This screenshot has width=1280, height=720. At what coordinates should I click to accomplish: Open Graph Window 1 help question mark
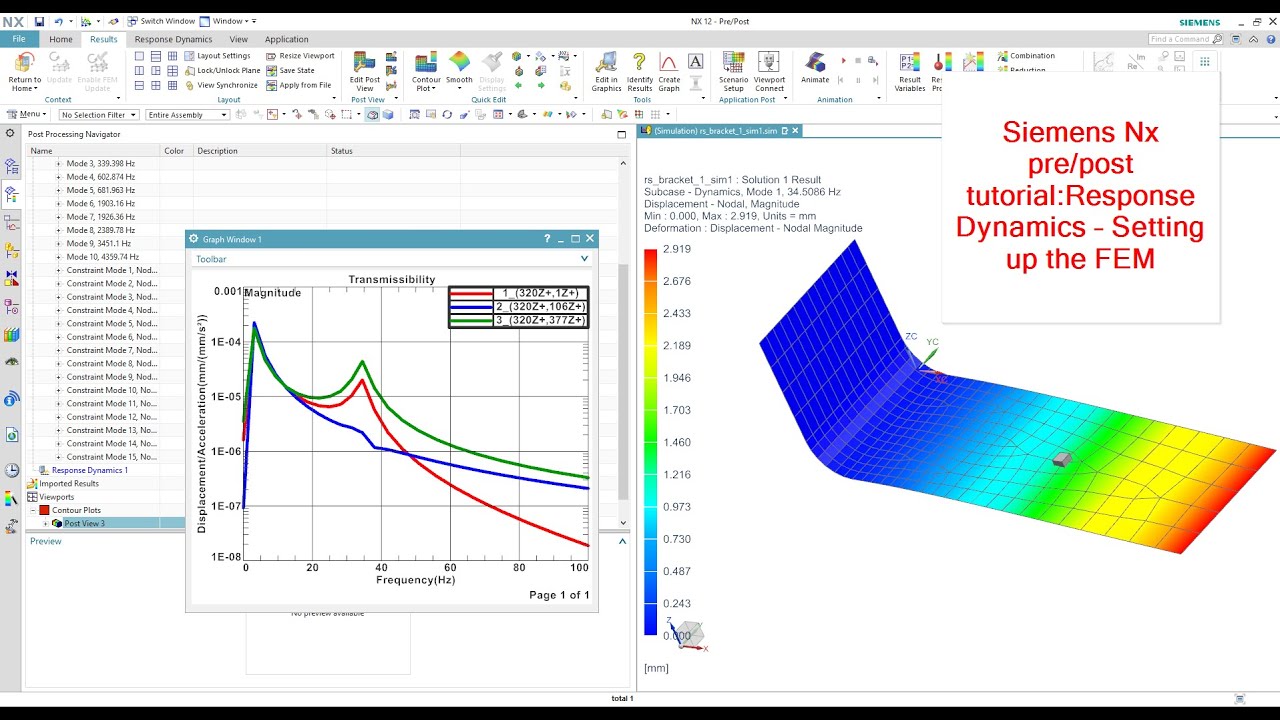pyautogui.click(x=547, y=239)
